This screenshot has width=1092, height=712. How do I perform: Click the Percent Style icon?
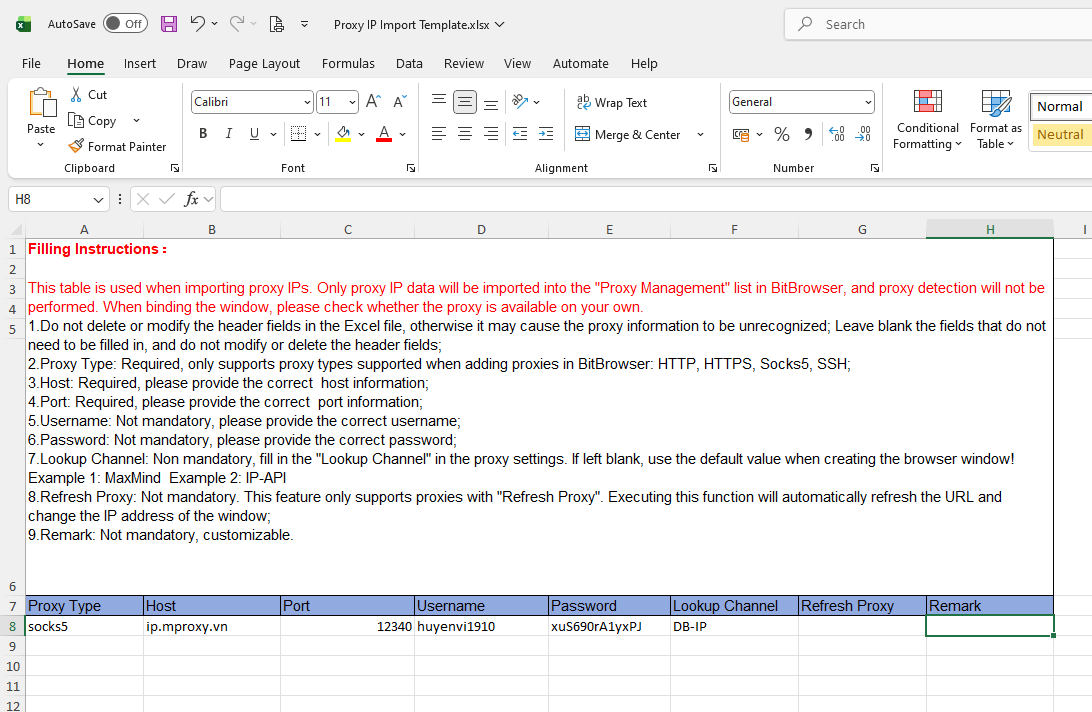[782, 134]
